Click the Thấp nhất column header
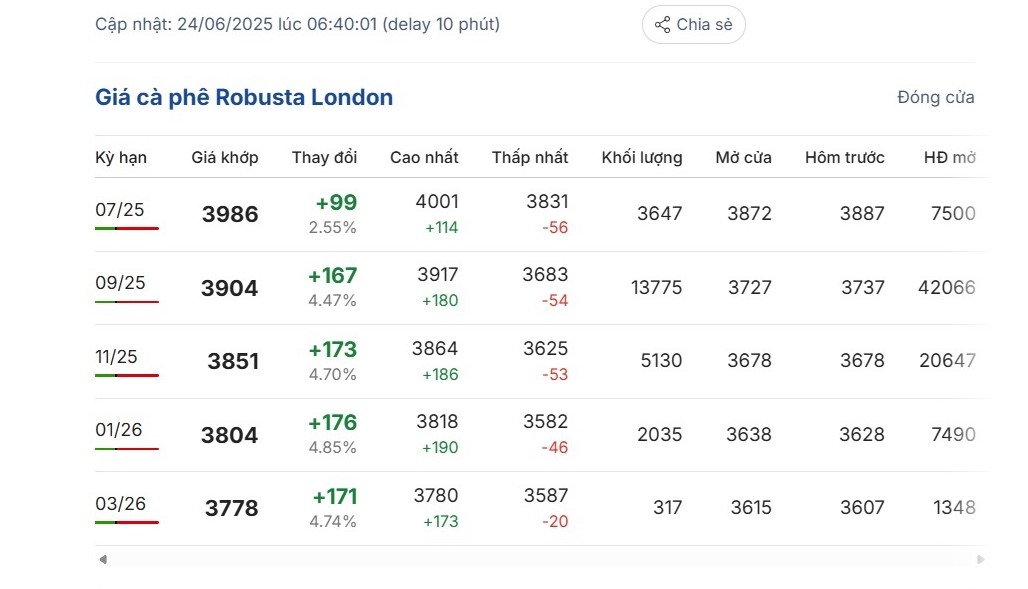The height and width of the screenshot is (589, 1028). 530,157
